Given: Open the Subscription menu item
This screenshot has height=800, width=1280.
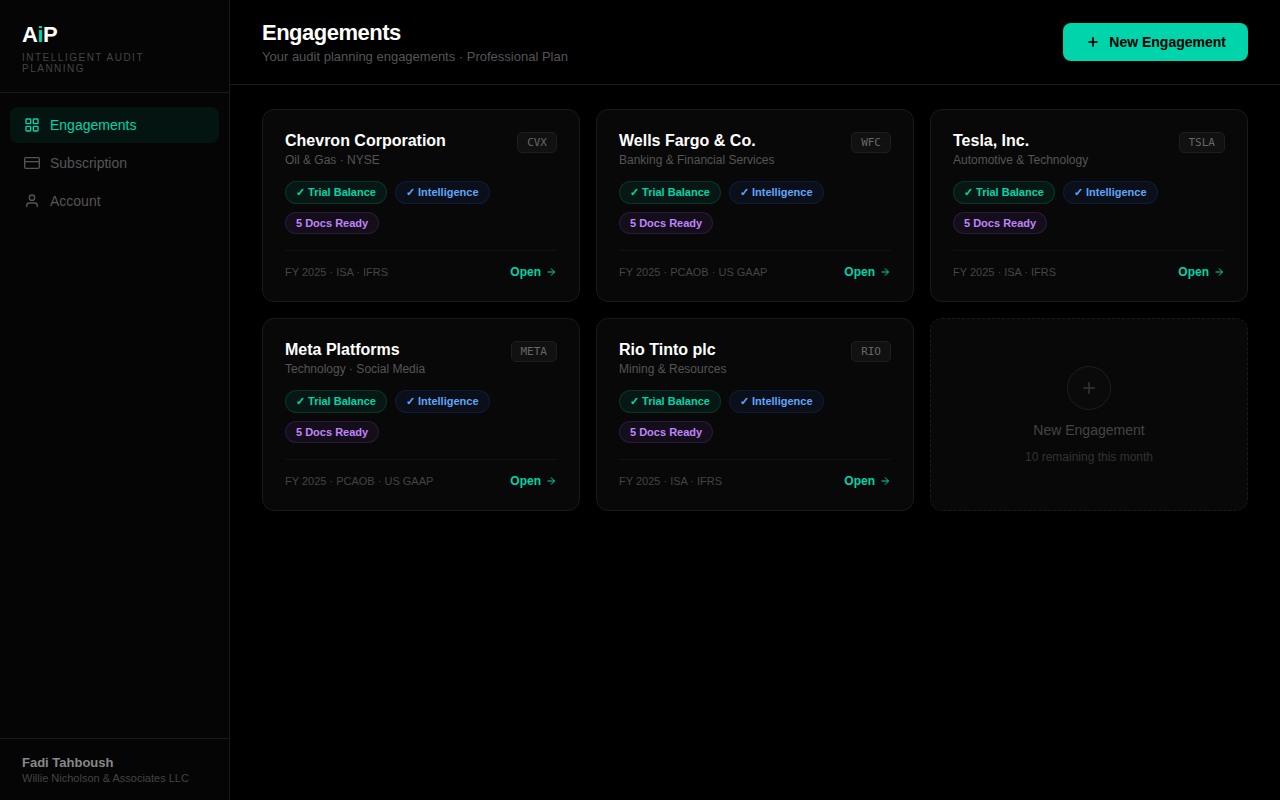Looking at the screenshot, I should (x=88, y=163).
